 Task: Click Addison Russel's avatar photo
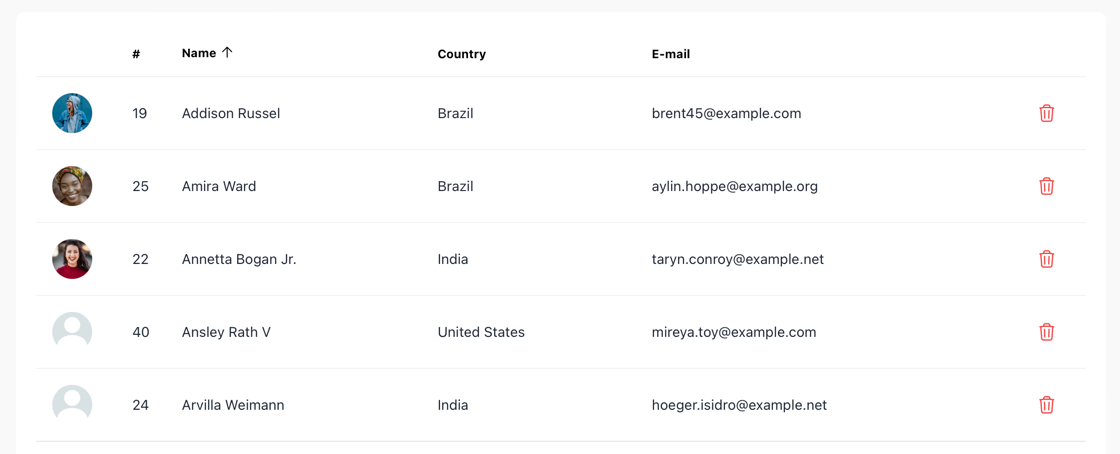tap(72, 113)
